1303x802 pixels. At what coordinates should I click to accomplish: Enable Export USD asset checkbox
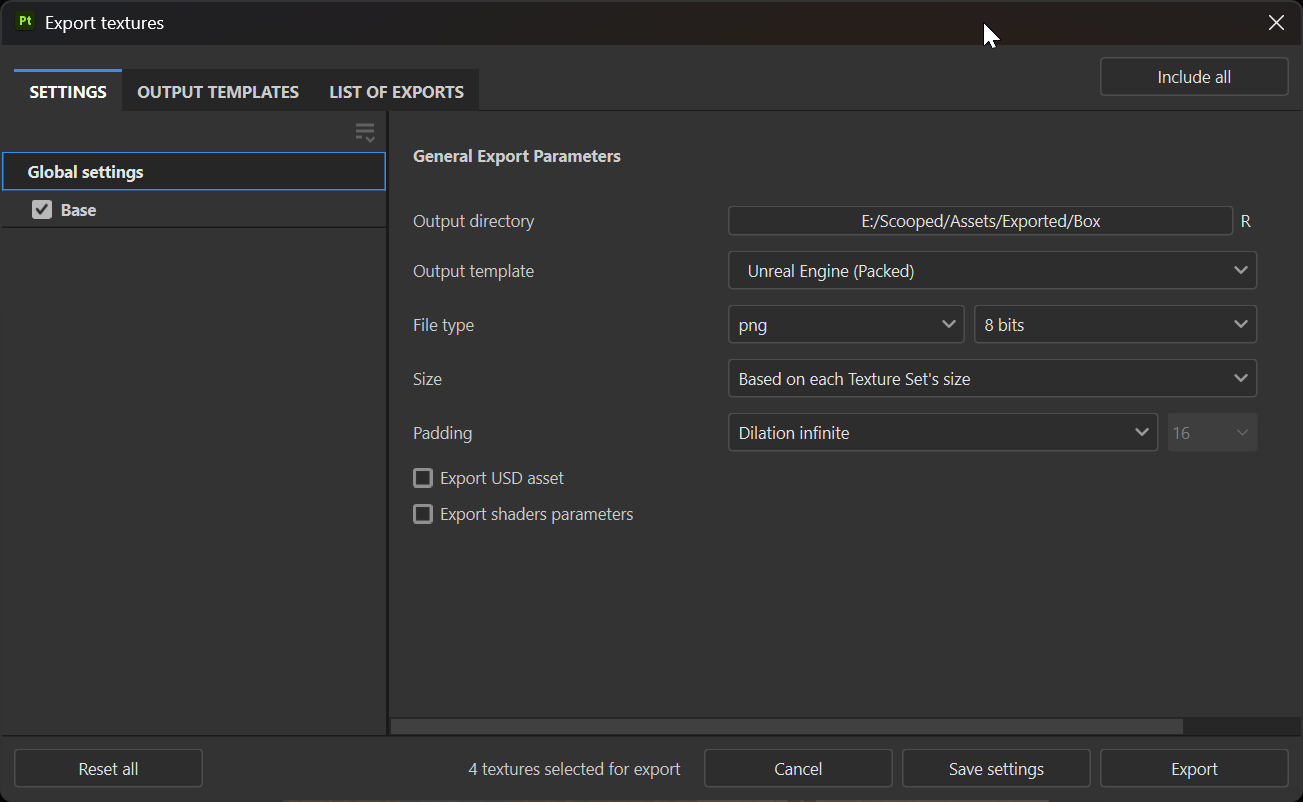click(423, 478)
